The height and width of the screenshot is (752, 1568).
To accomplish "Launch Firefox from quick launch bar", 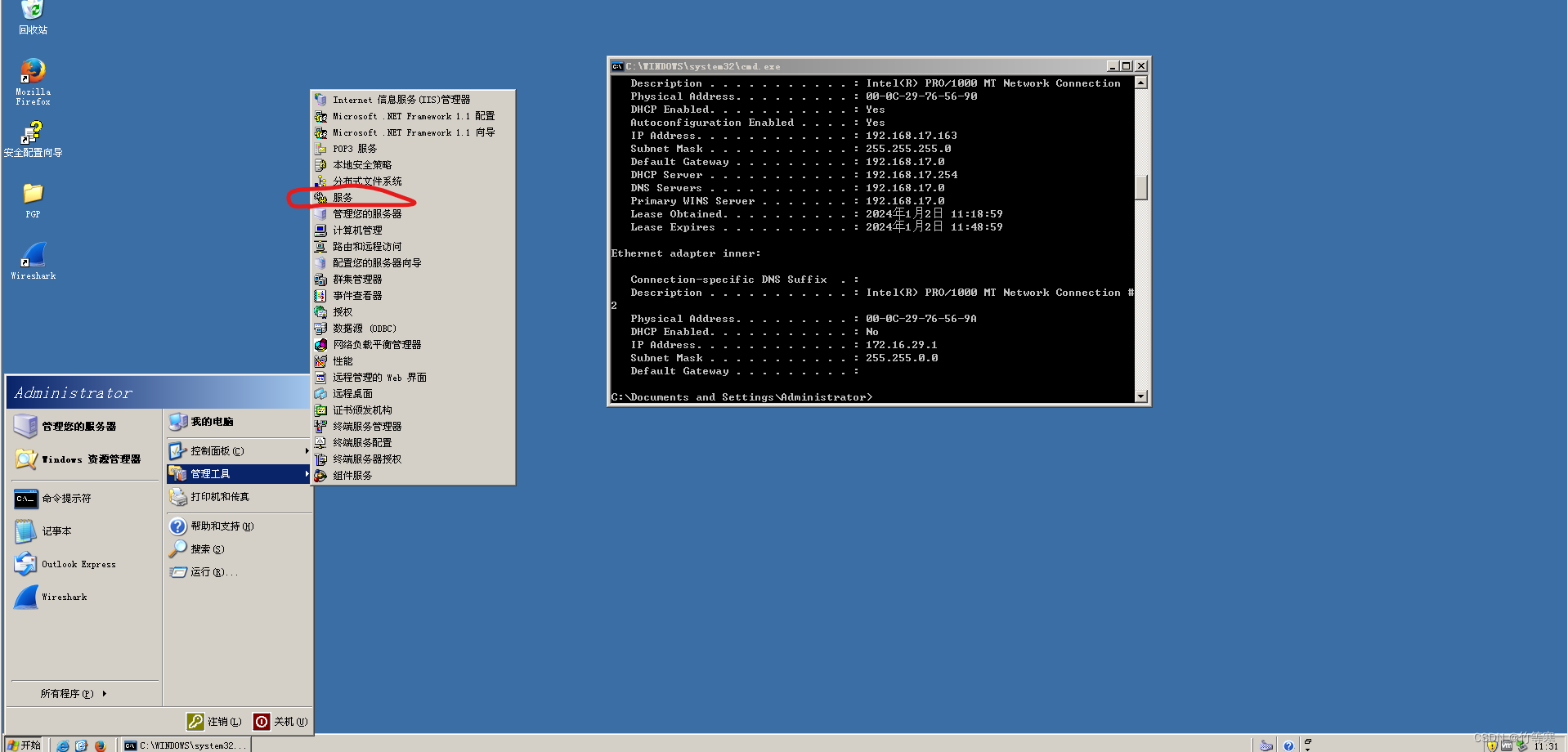I will 100,745.
